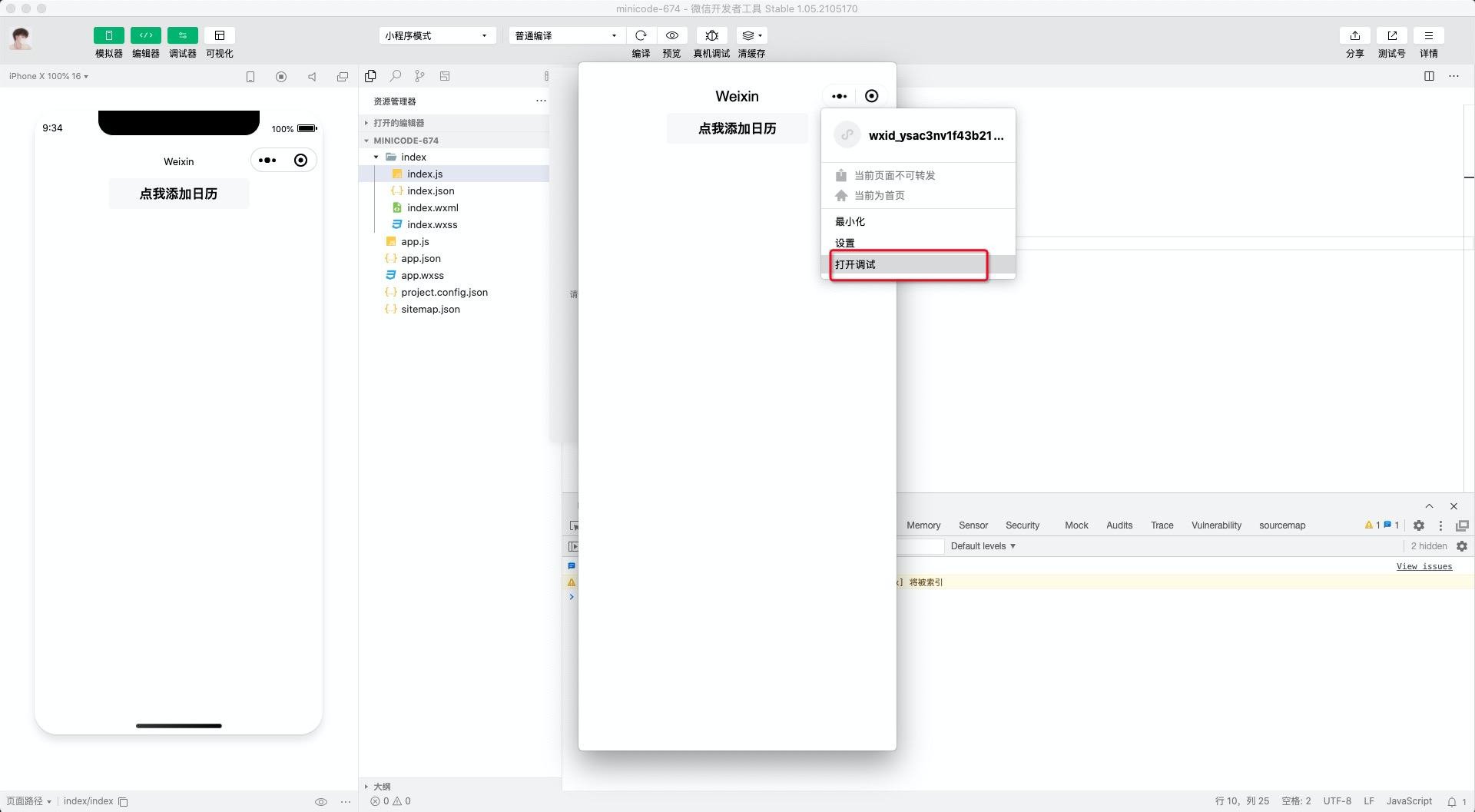Image resolution: width=1475 pixels, height=812 pixels.
Task: Open the app.wxss file
Action: (454, 275)
